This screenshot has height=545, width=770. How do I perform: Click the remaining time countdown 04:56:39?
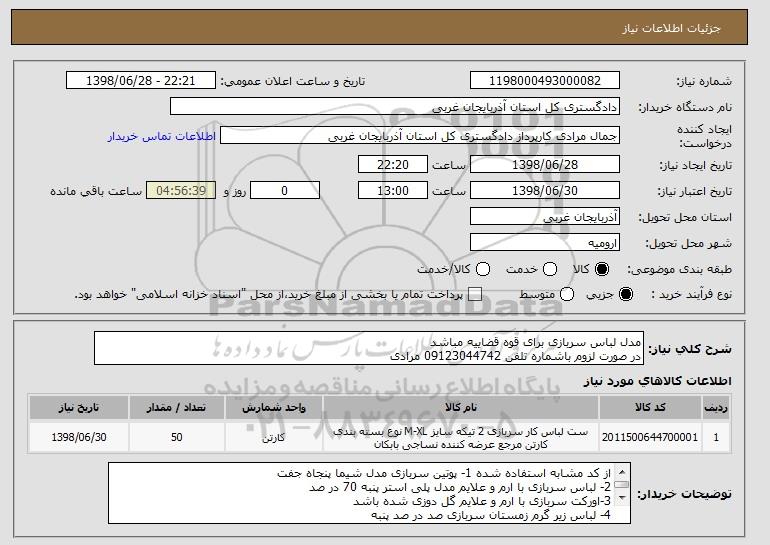(x=181, y=191)
